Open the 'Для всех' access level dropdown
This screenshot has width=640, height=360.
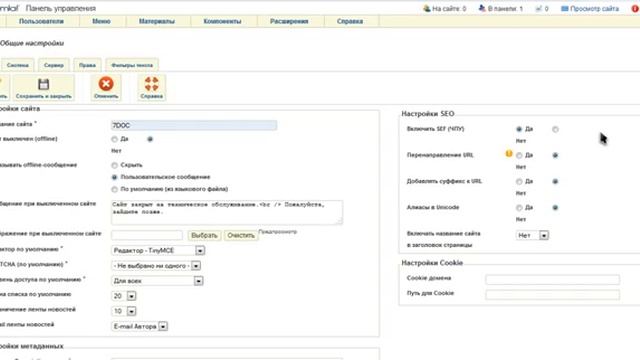click(157, 281)
